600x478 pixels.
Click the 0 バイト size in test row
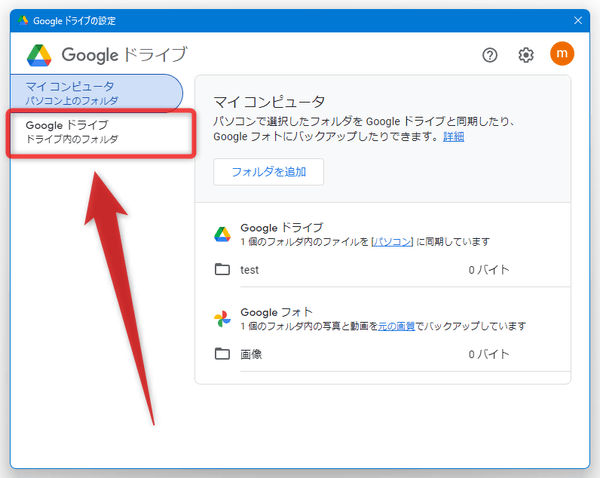click(x=489, y=270)
